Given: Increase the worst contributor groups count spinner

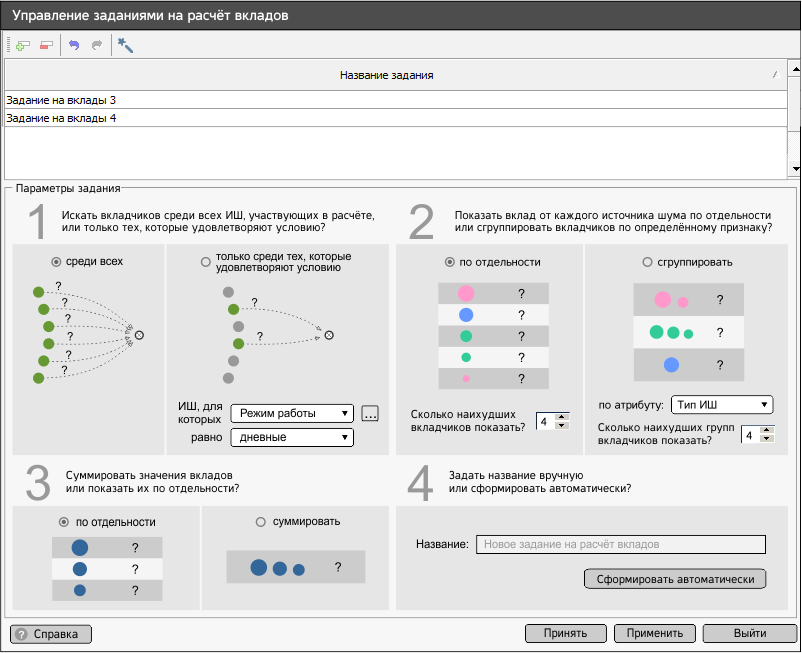Looking at the screenshot, I should pos(767,430).
